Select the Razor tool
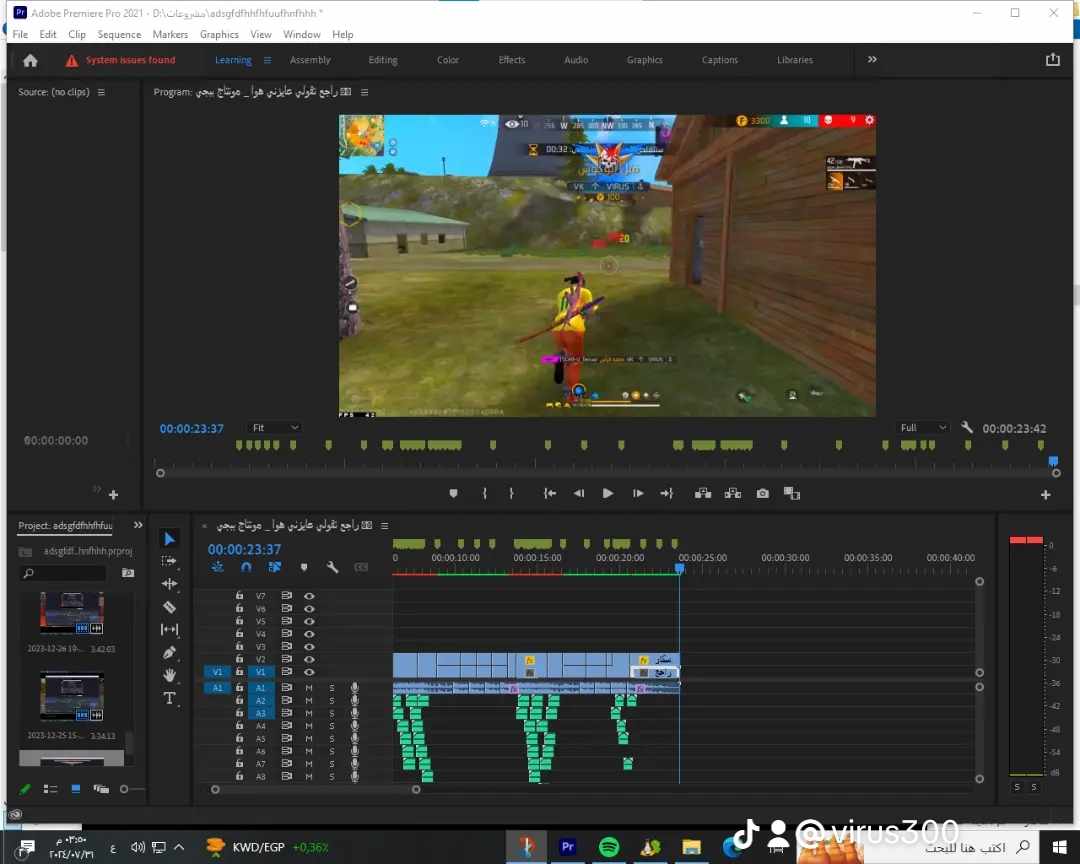This screenshot has width=1080, height=864. pos(169,607)
